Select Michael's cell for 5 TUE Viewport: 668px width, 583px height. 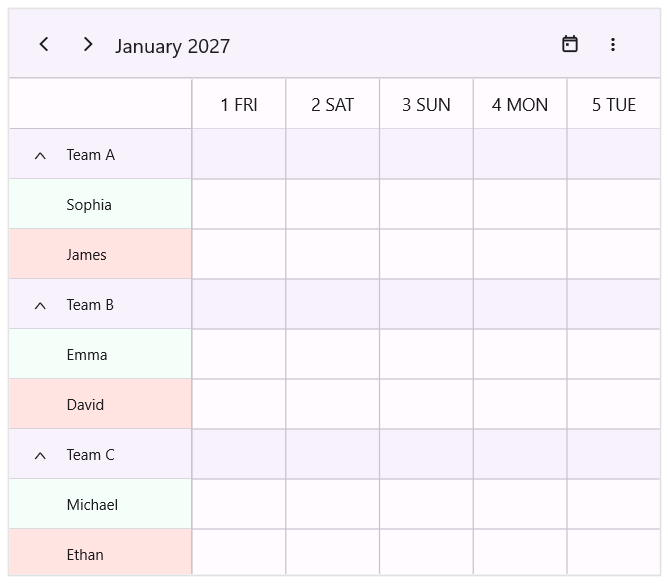click(x=614, y=504)
